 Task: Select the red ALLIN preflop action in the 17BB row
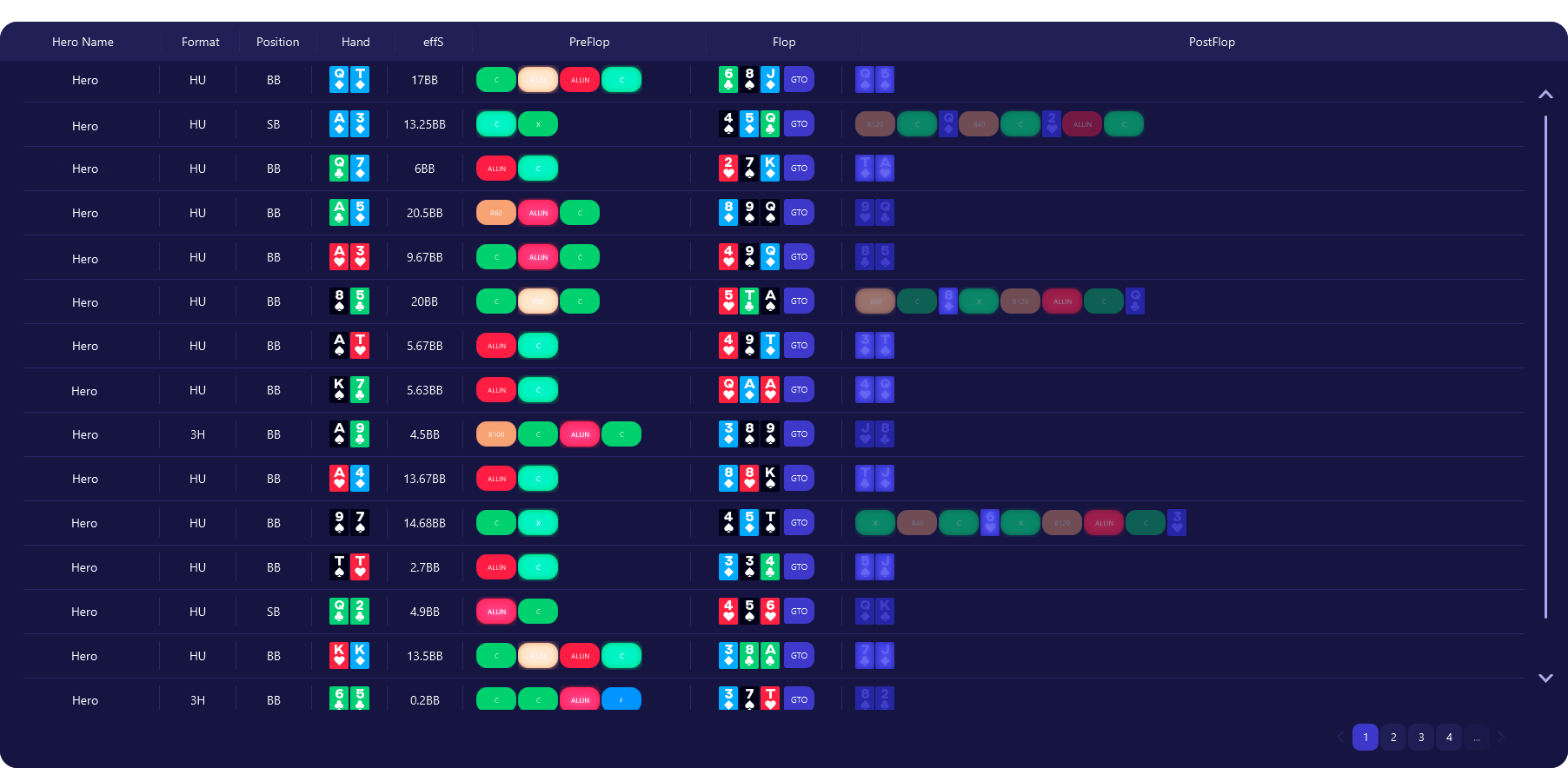[x=580, y=80]
